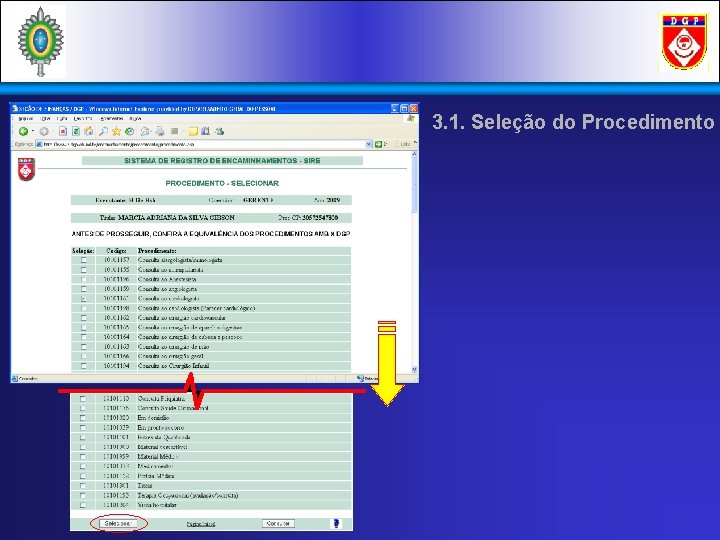
Task: Check the Material Médico checkbox
Action: (83, 456)
